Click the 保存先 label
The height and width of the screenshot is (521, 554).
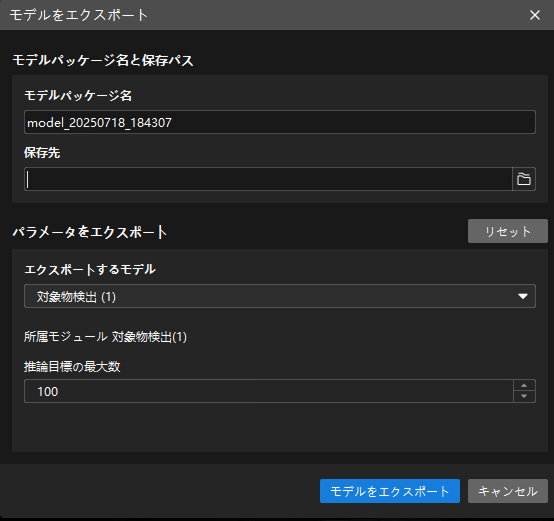coord(42,153)
